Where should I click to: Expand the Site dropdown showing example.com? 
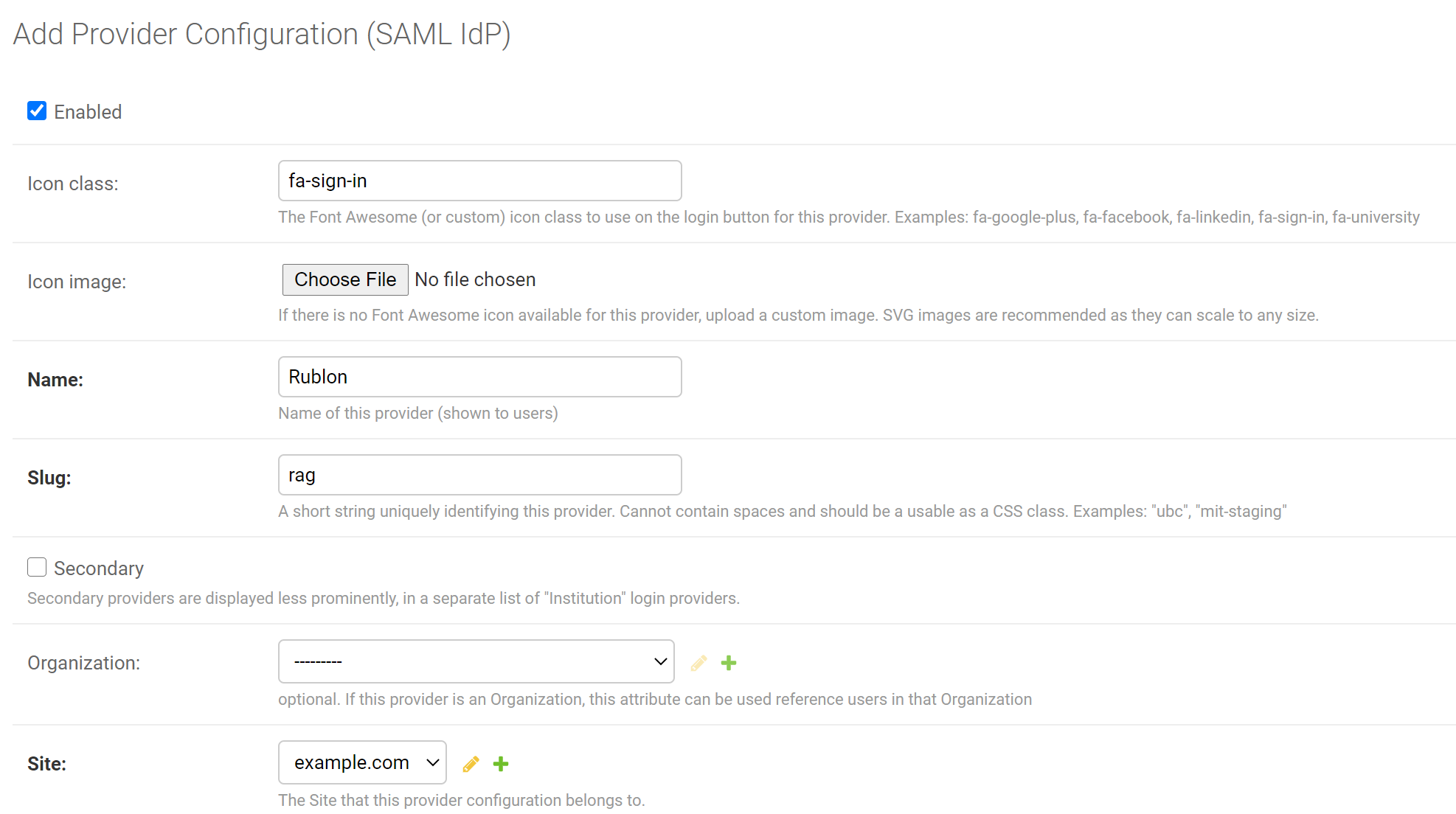pos(362,763)
